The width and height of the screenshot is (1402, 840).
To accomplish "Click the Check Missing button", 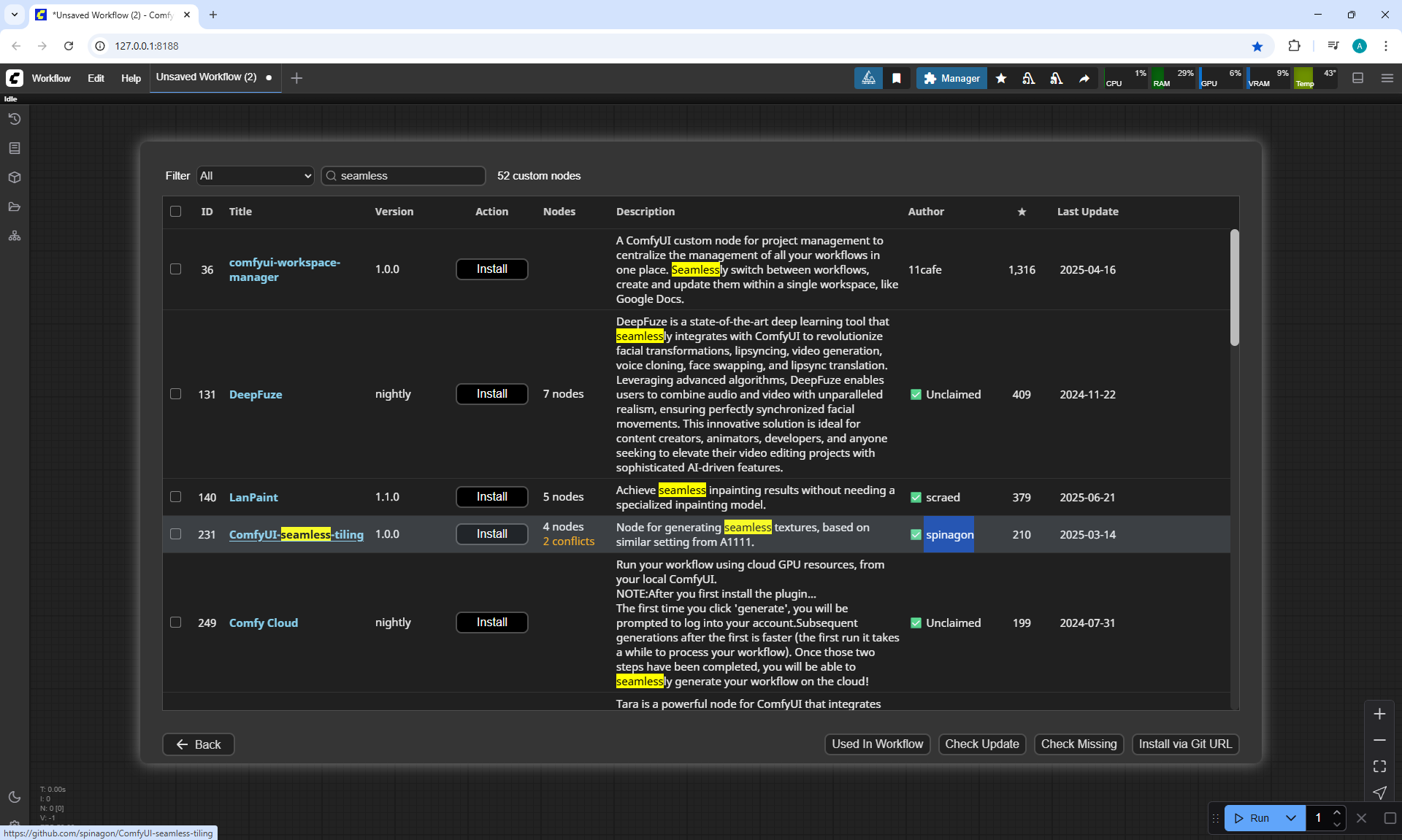I will [1079, 744].
